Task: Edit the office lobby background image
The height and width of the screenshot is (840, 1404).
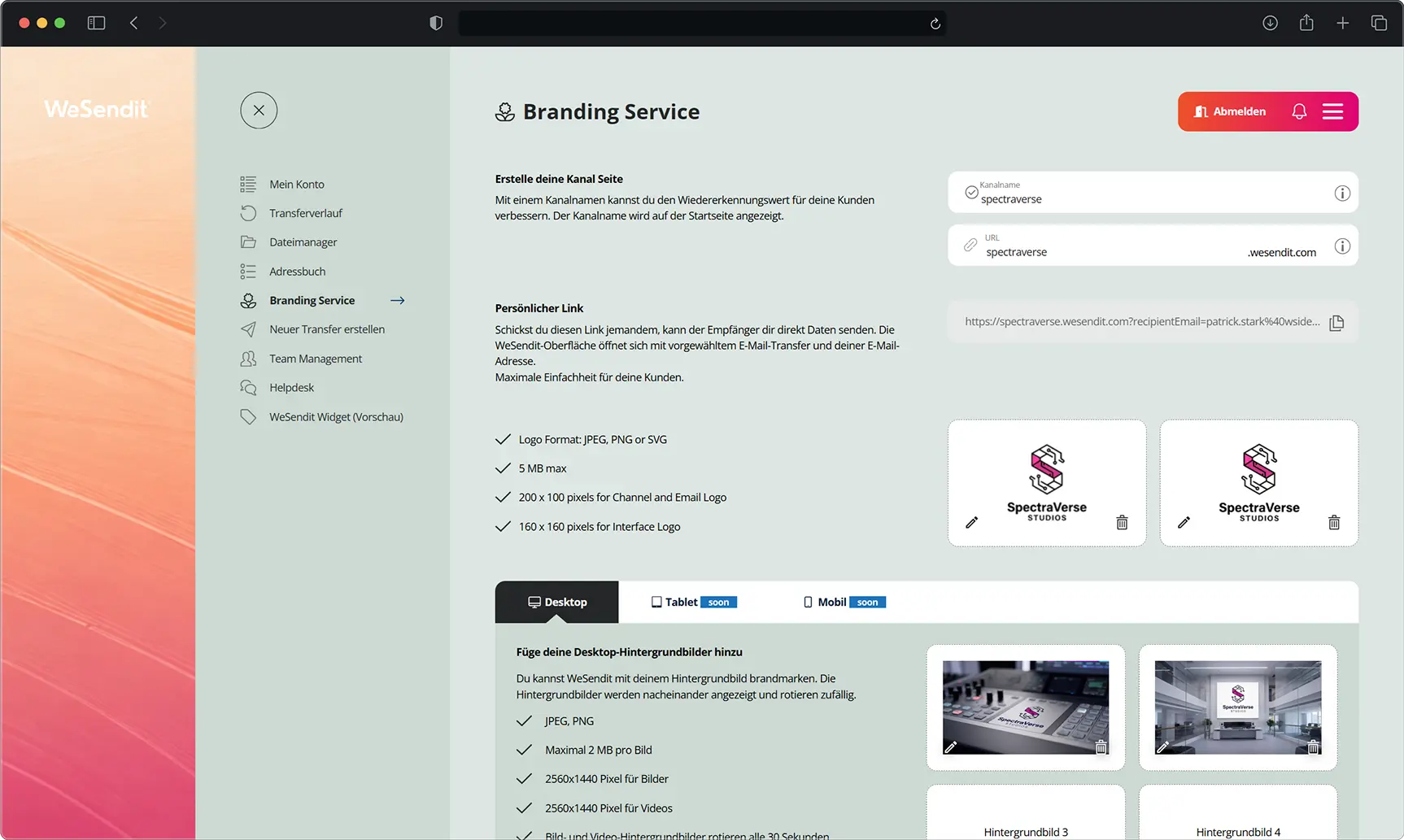Action: (1162, 747)
